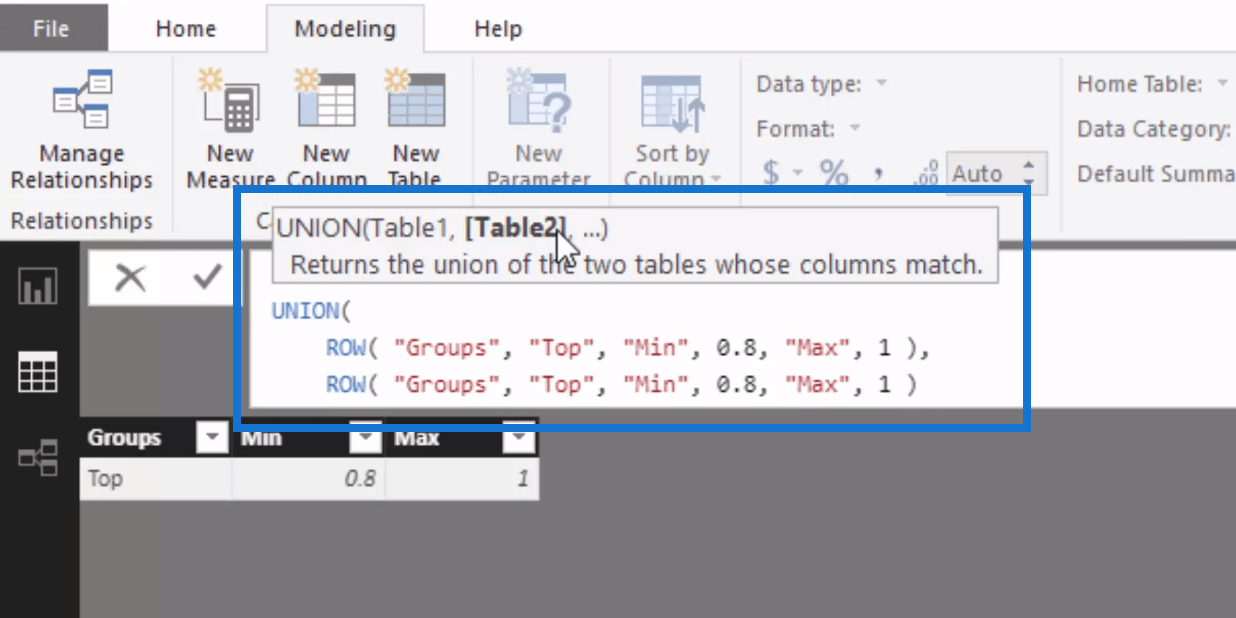Open the Max column filter dropdown
This screenshot has width=1236, height=618.
(519, 438)
